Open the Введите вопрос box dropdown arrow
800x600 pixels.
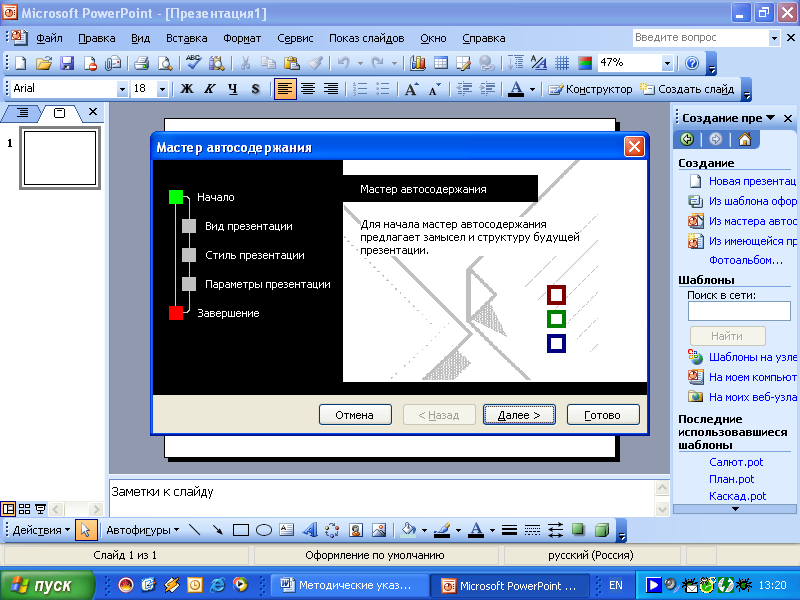[774, 38]
